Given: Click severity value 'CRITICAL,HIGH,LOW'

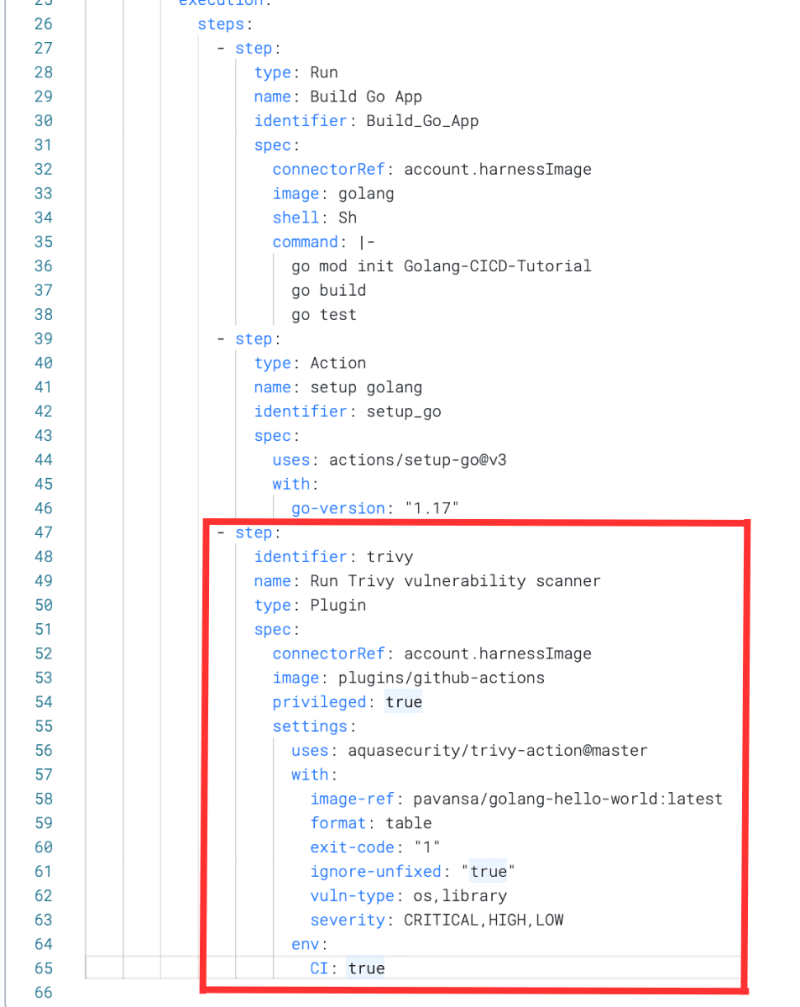Looking at the screenshot, I should (x=483, y=920).
